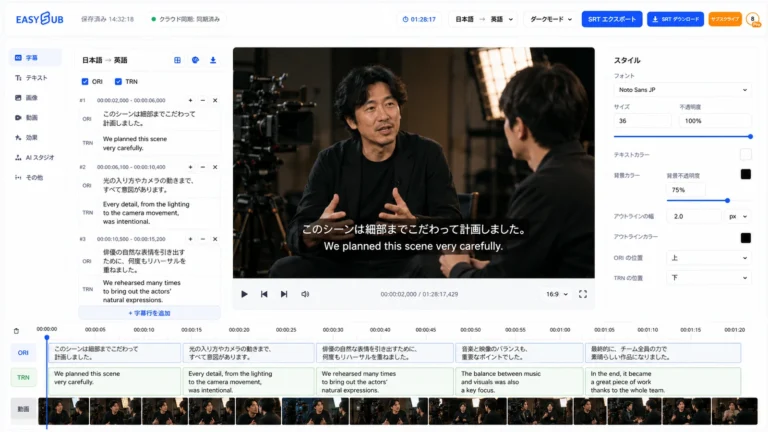Viewport: 768px width, 432px height.
Task: Click the trash icon left of timeline ruler
Action: tap(16, 331)
